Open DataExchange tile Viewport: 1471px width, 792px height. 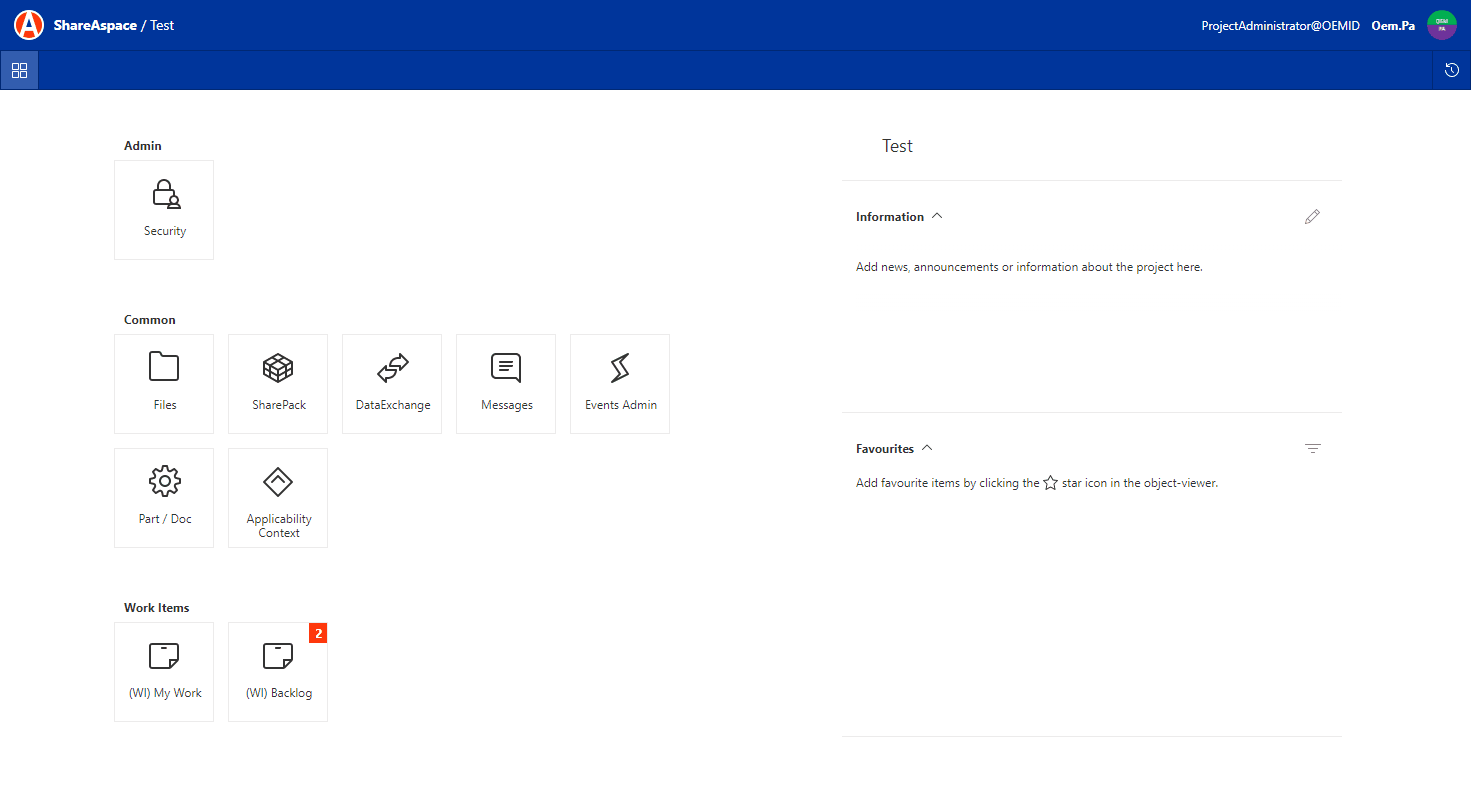(392, 384)
